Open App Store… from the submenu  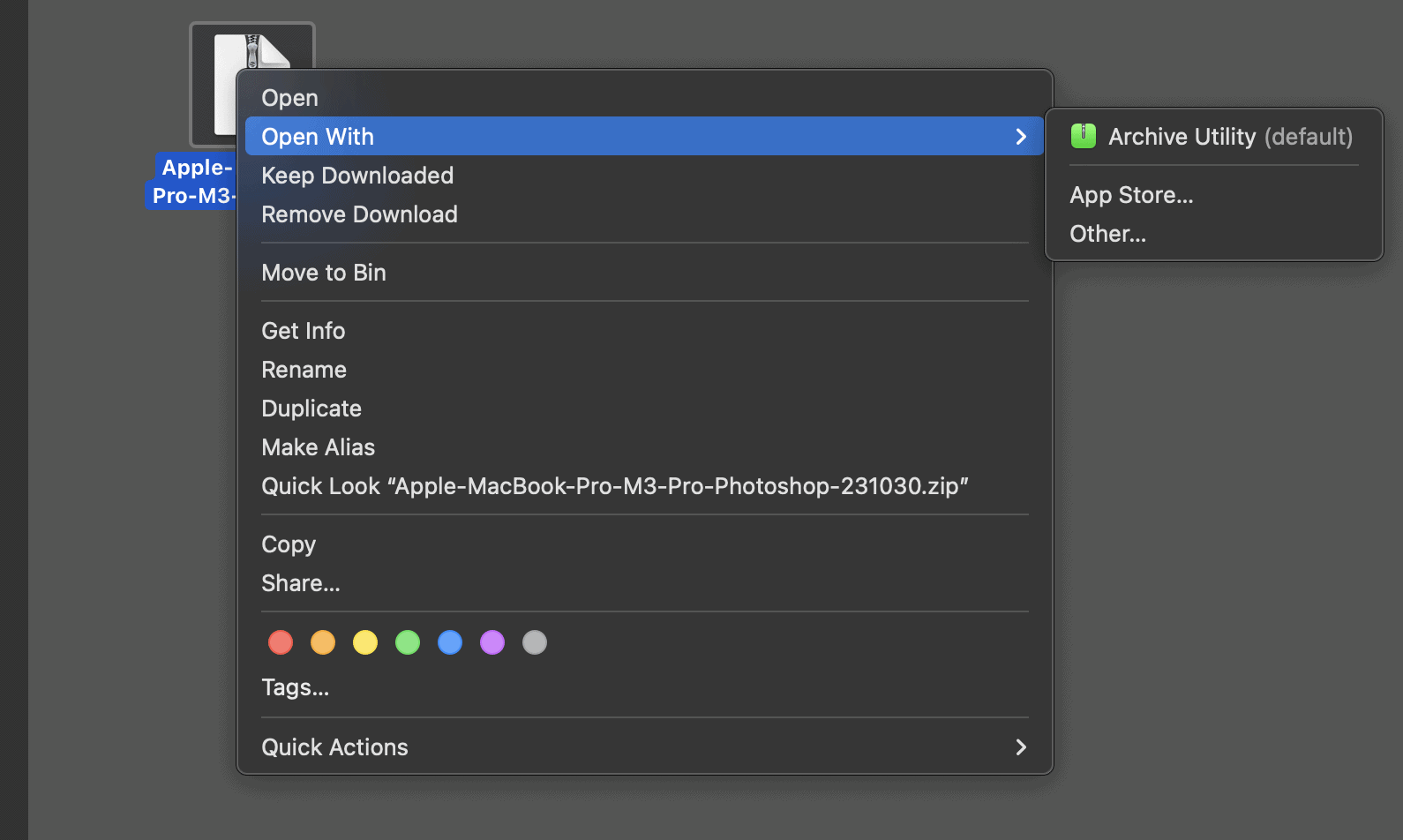click(x=1131, y=195)
